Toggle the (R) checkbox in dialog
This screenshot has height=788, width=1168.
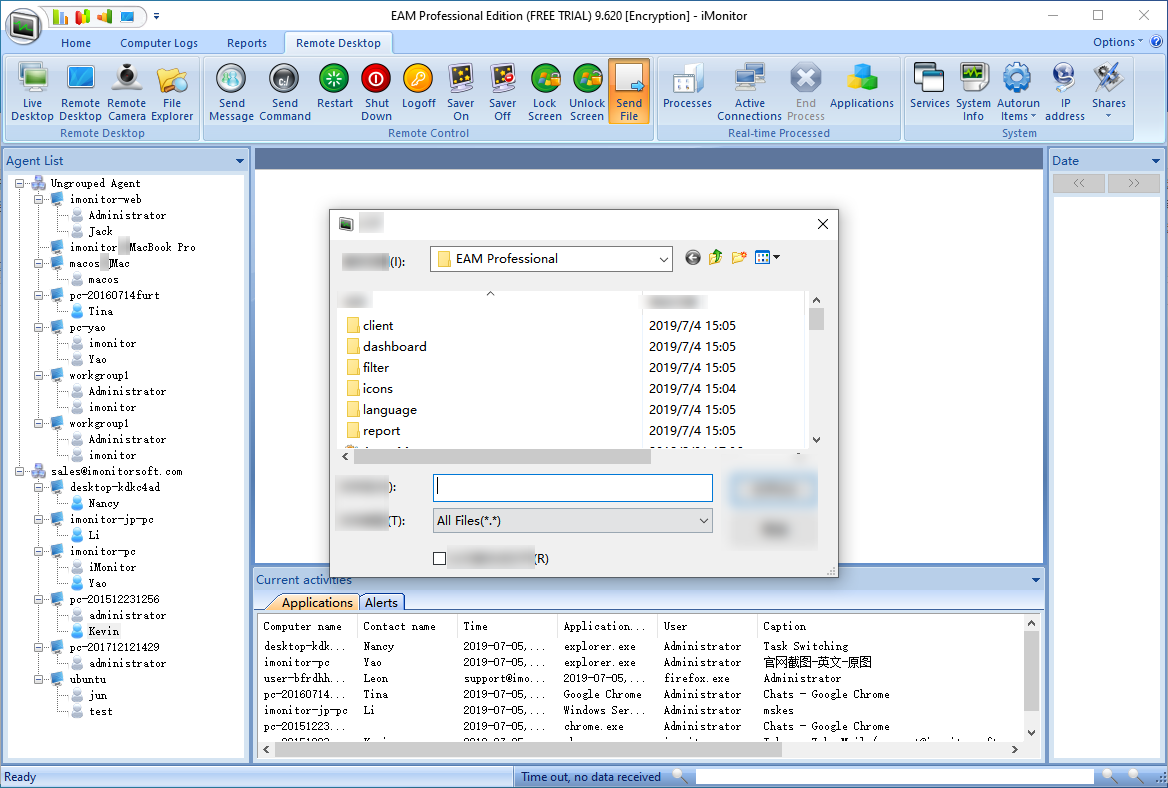click(439, 559)
